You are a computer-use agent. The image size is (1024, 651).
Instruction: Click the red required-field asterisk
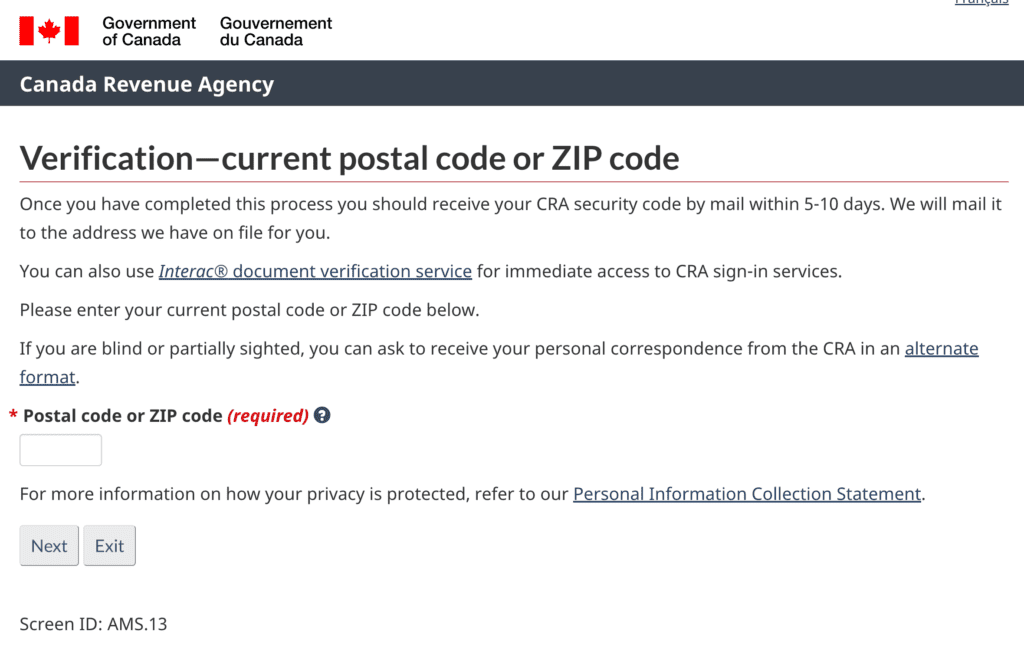point(13,415)
